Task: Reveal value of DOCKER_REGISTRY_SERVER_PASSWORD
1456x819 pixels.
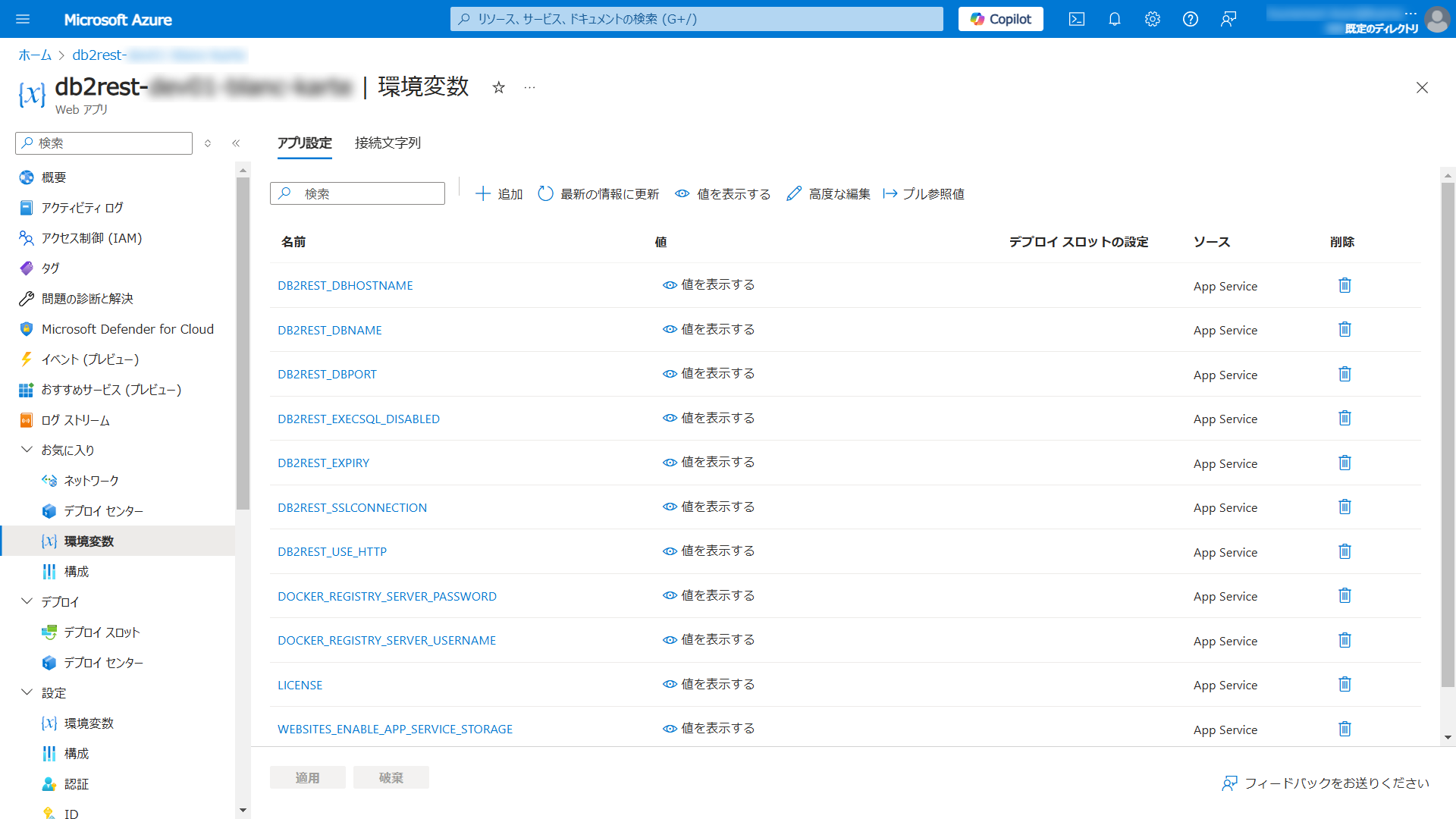Action: (x=708, y=595)
